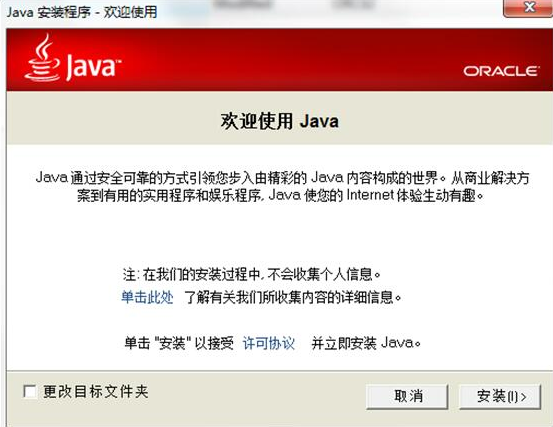Click the 安装(I)> button to install
The width and height of the screenshot is (553, 427).
tap(500, 396)
